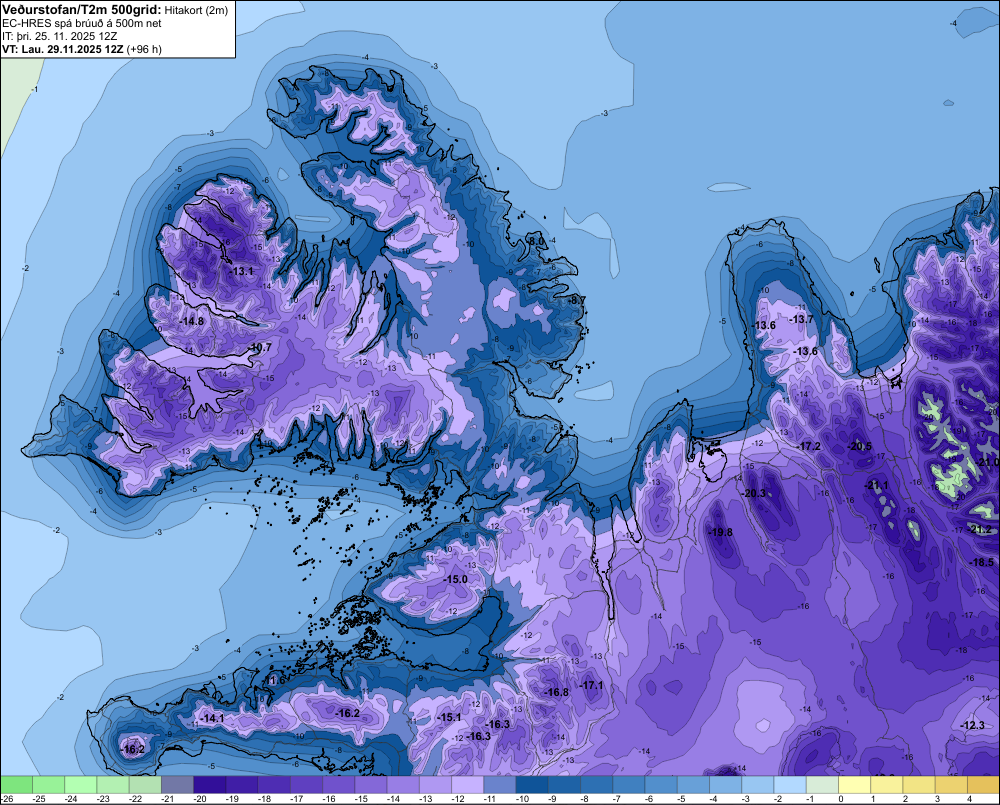Click the -18 label under the legend
Screen dimensions: 1000x805
click(265, 799)
